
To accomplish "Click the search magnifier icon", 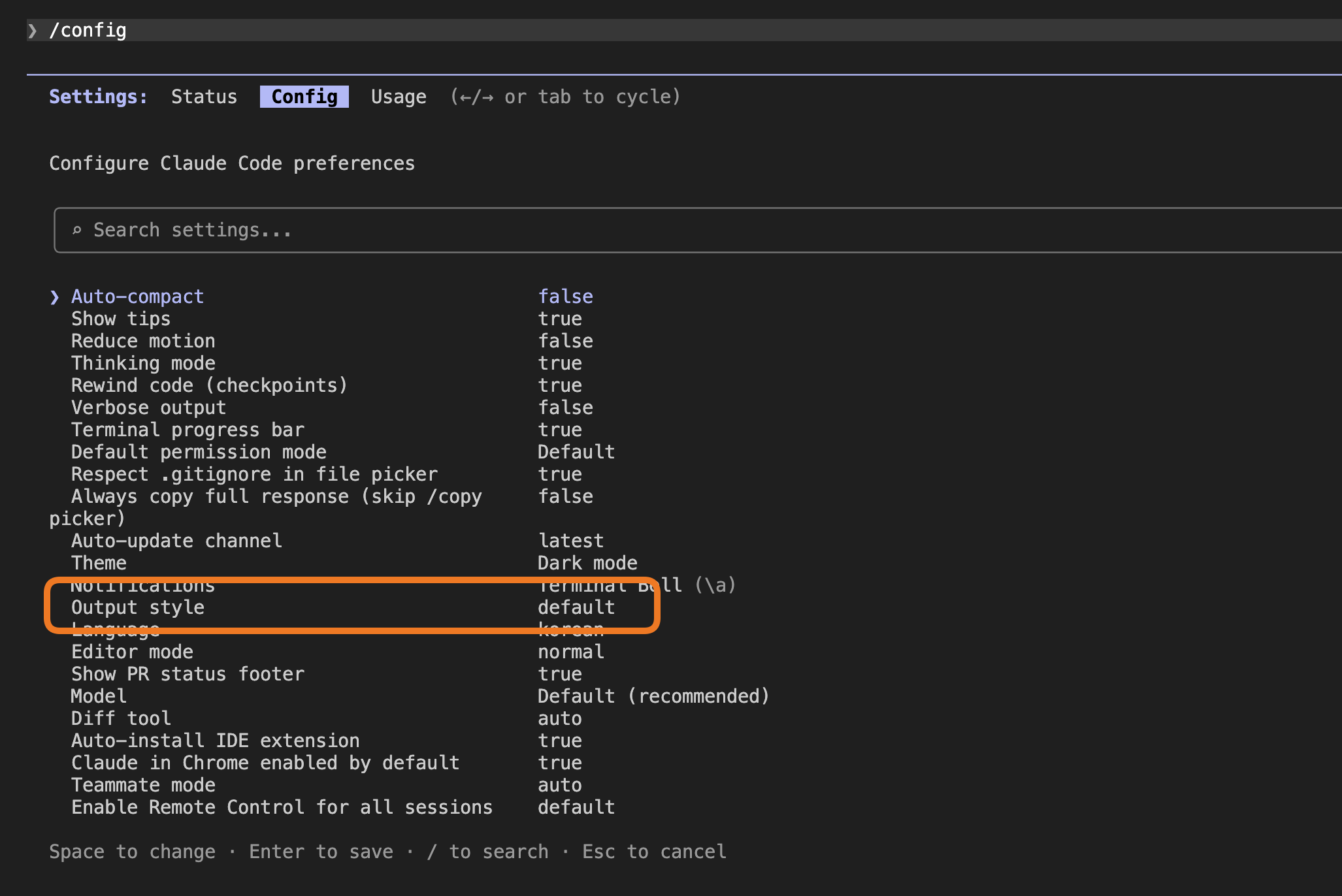I will point(77,230).
